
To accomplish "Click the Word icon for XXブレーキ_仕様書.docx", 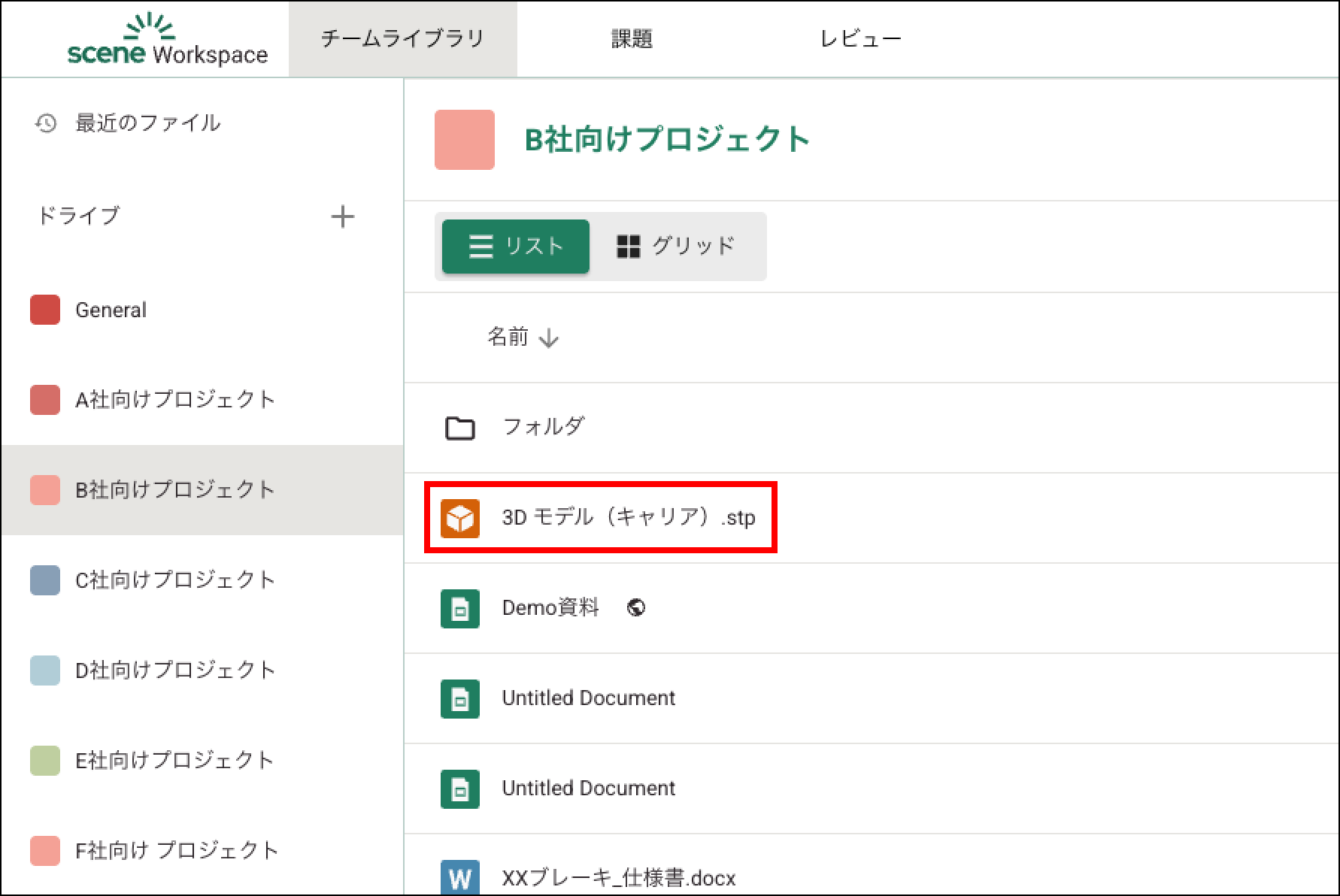I will coord(460,876).
